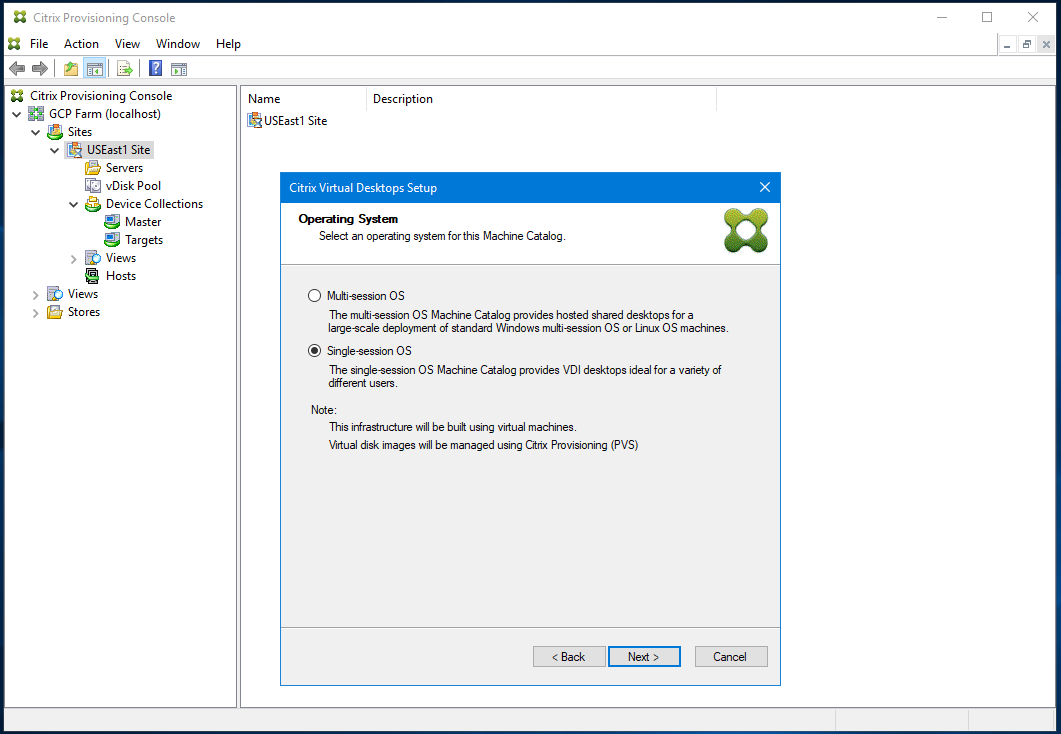Viewport: 1061px width, 734px height.
Task: Cancel the Citrix Virtual Desktops Setup wizard
Action: tap(731, 656)
